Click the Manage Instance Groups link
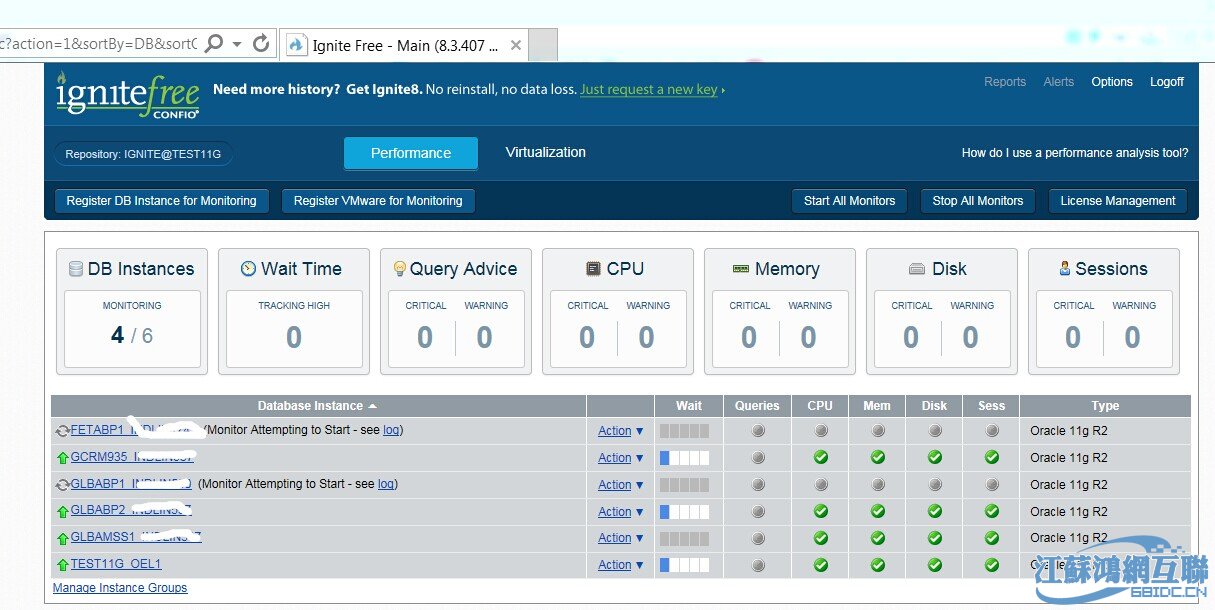Image resolution: width=1215 pixels, height=610 pixels. [x=120, y=588]
